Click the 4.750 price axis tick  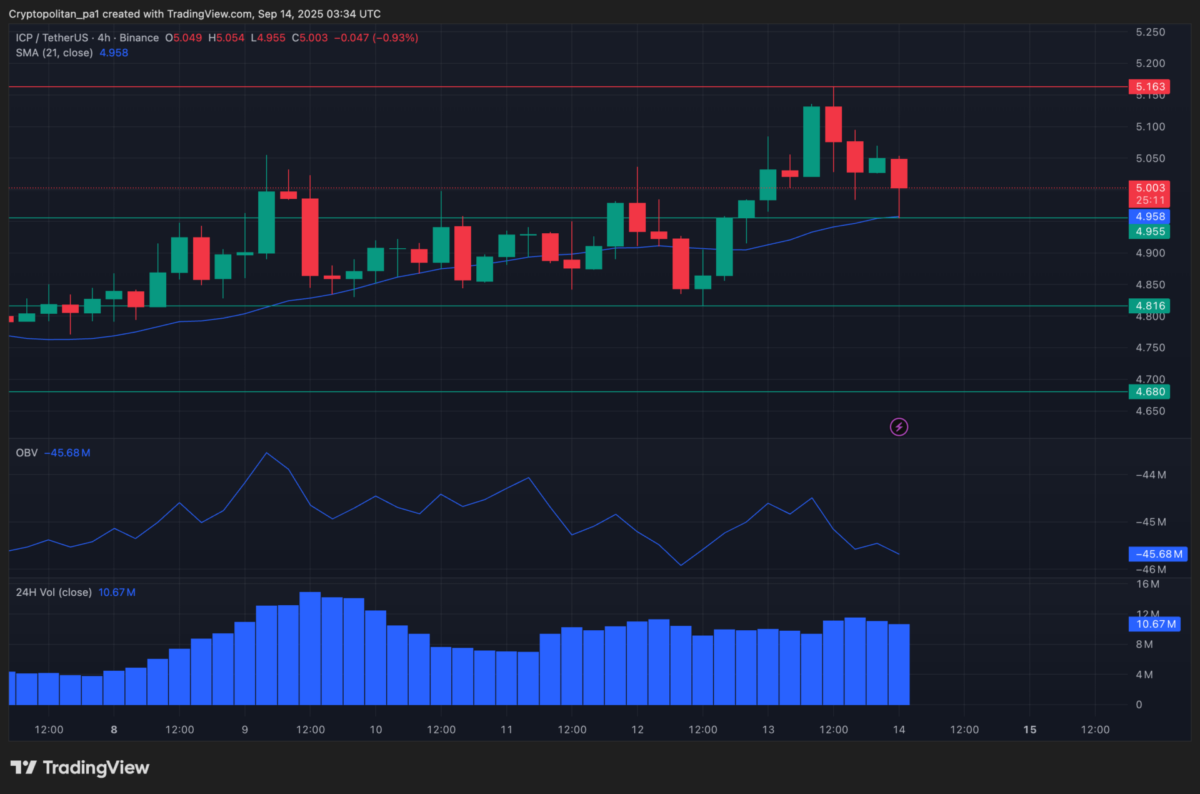click(1150, 348)
